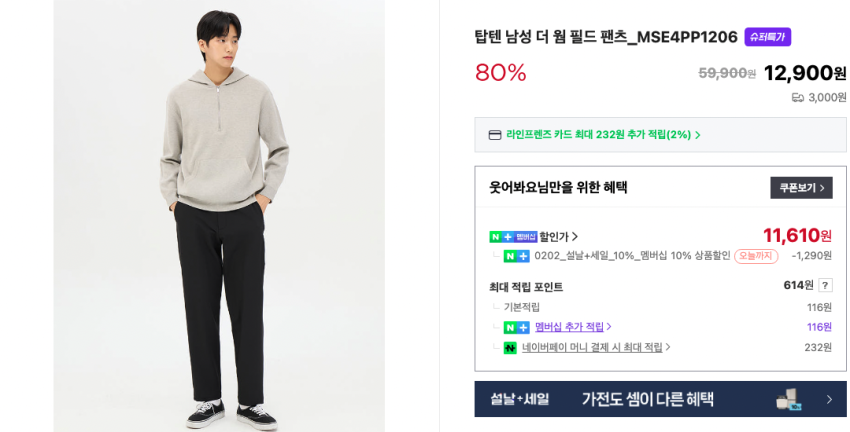Click the 라인프렌즈 카드 추가 적립 text

[x=598, y=135]
